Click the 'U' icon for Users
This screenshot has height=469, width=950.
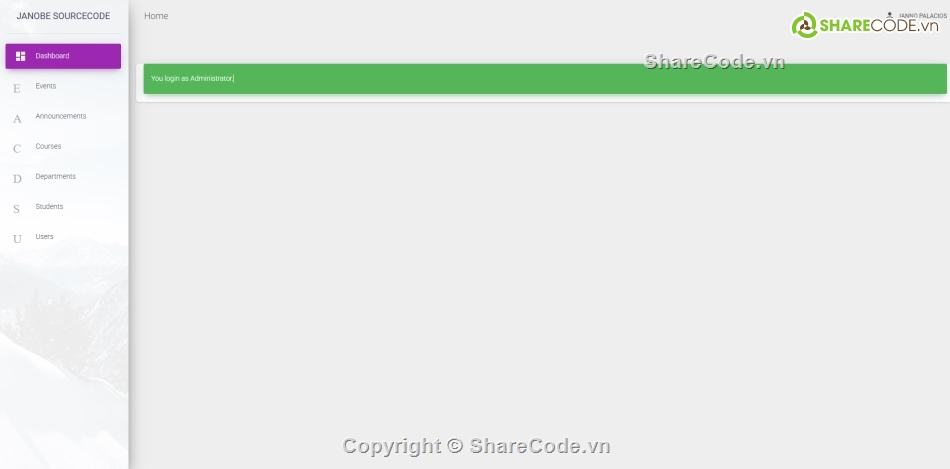16,238
